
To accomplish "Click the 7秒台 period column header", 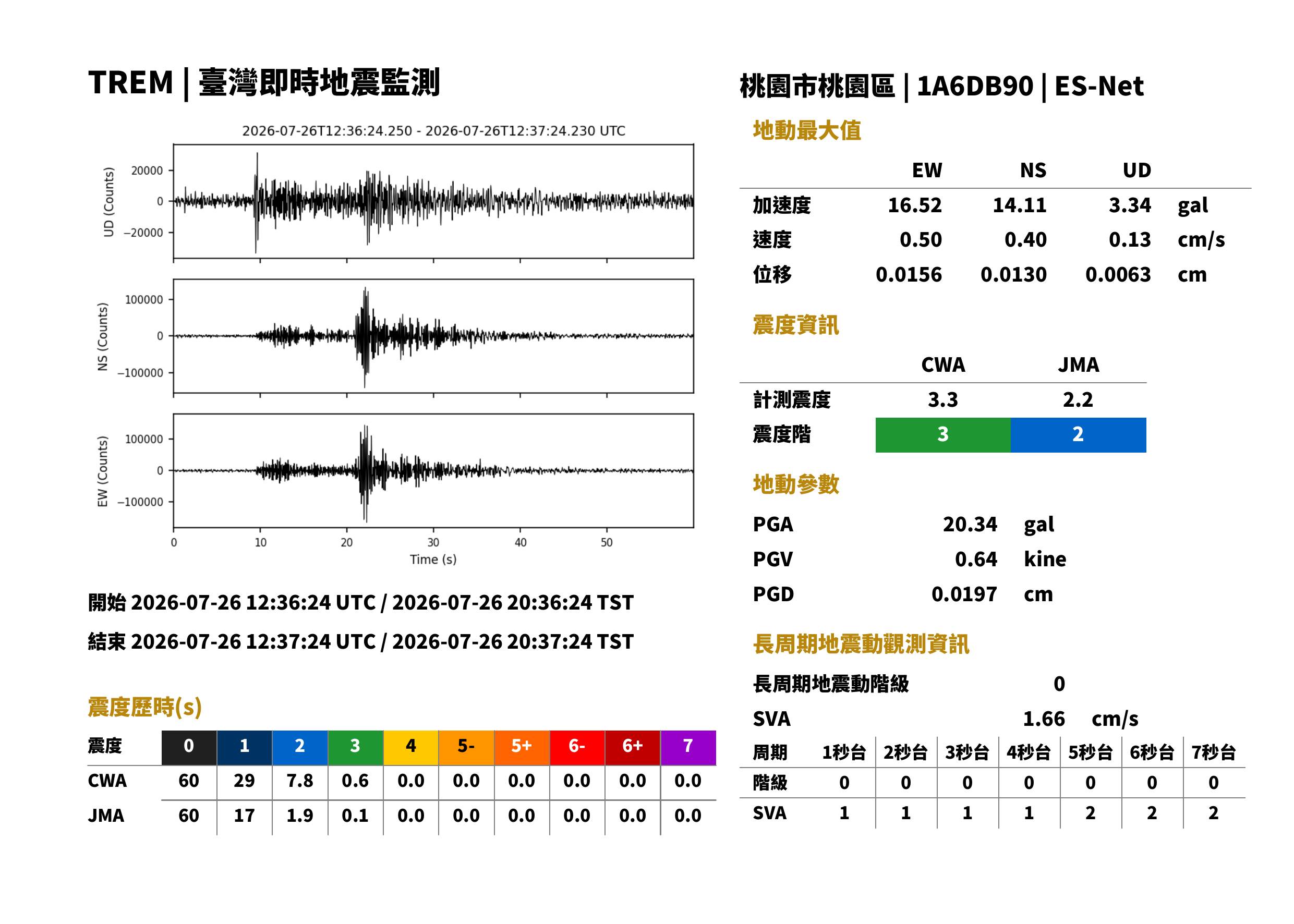I will pos(1214,752).
